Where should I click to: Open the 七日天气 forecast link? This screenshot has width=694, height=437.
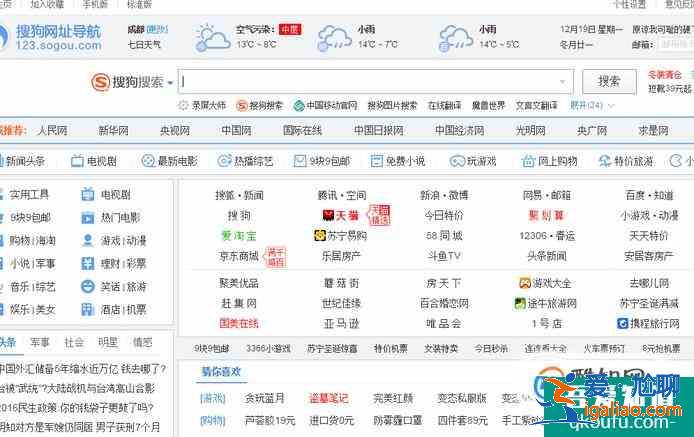point(144,45)
